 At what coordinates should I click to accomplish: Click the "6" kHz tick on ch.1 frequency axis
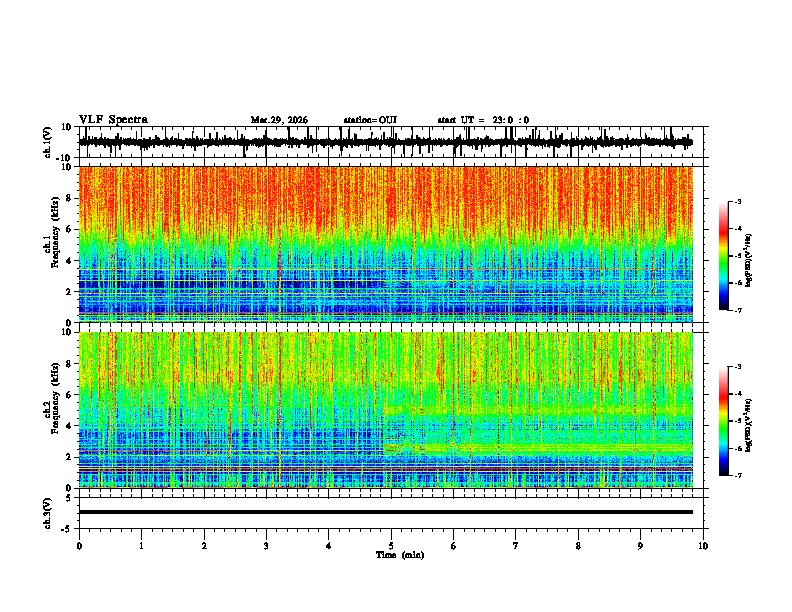point(69,230)
